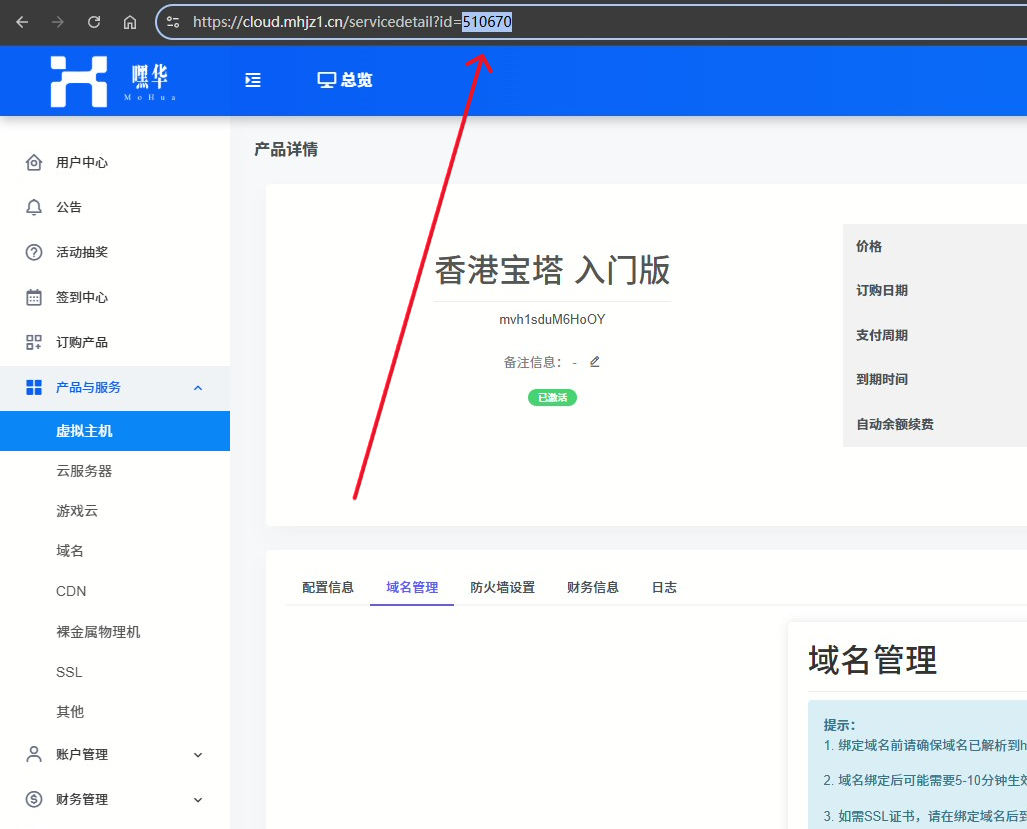
Task: Click the site info icon in address bar
Action: click(x=173, y=22)
